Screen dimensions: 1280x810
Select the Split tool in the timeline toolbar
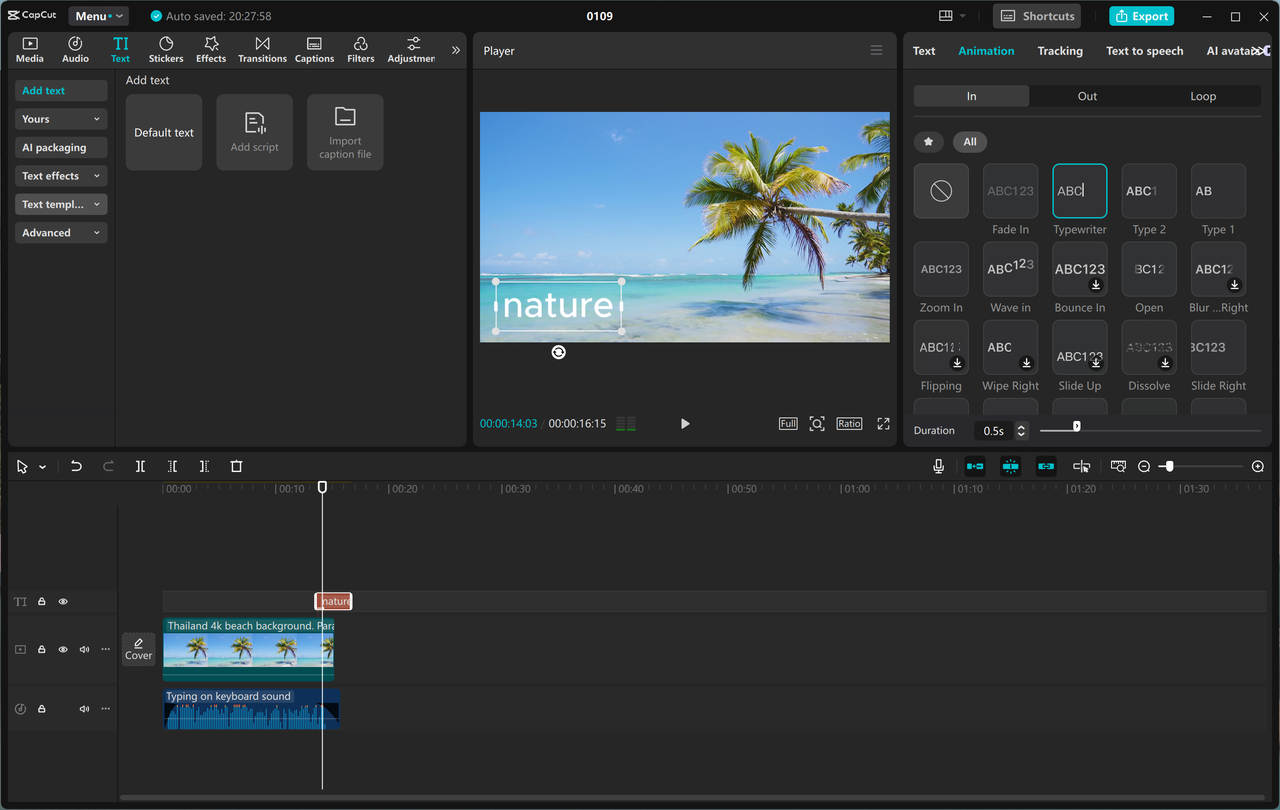point(140,466)
